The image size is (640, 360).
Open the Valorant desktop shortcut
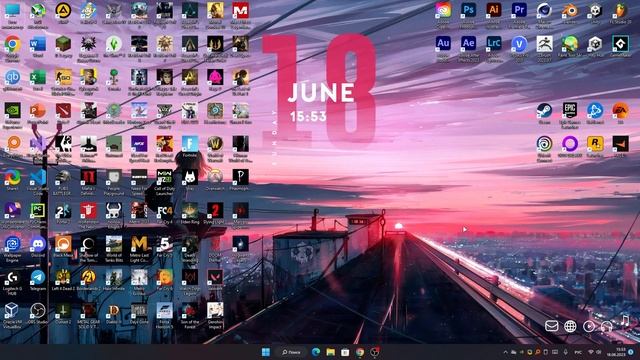(x=215, y=278)
